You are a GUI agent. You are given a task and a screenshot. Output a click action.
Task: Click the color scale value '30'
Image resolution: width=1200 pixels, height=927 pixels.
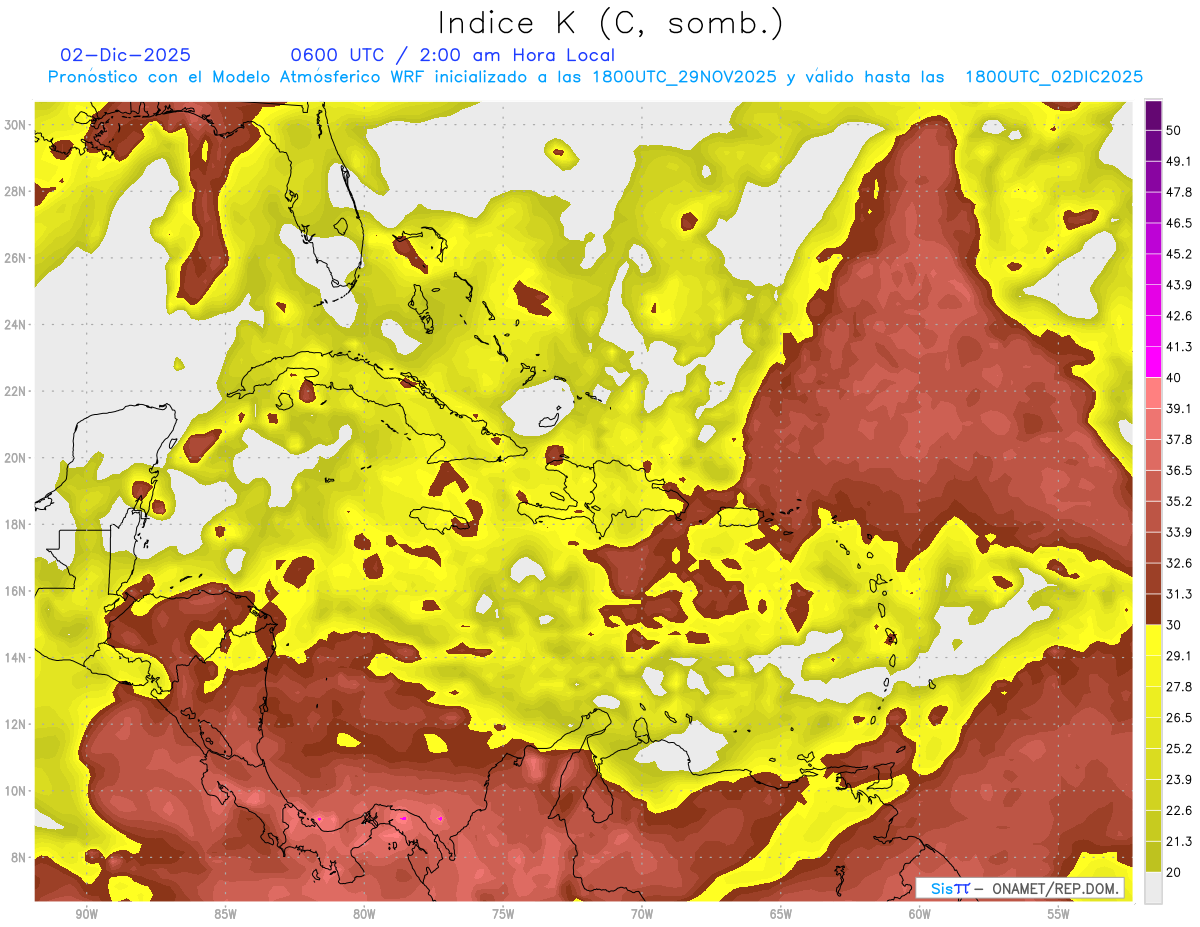coord(1174,625)
